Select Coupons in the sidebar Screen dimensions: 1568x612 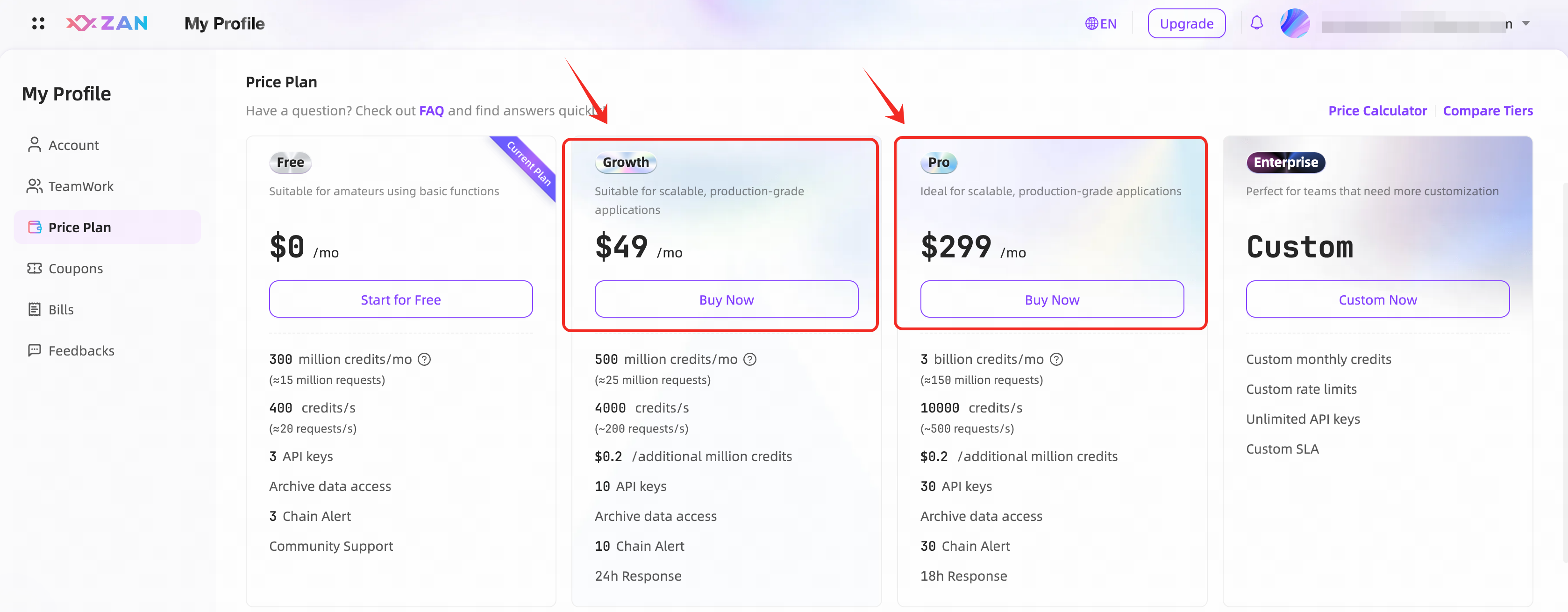click(76, 268)
